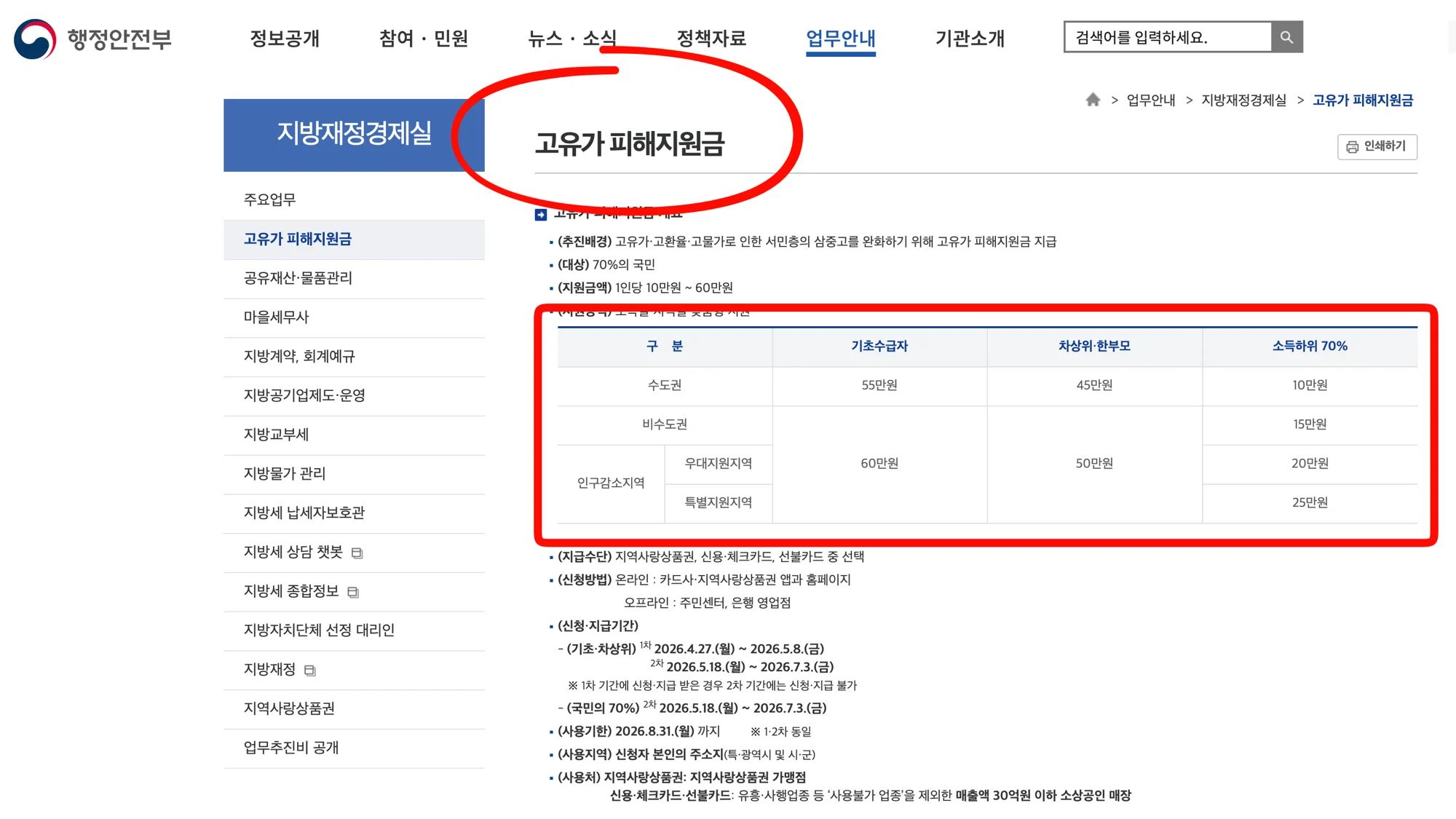The width and height of the screenshot is (1456, 819).
Task: Select 지방공기업제도·운영 in the sidebar
Action: 354,395
